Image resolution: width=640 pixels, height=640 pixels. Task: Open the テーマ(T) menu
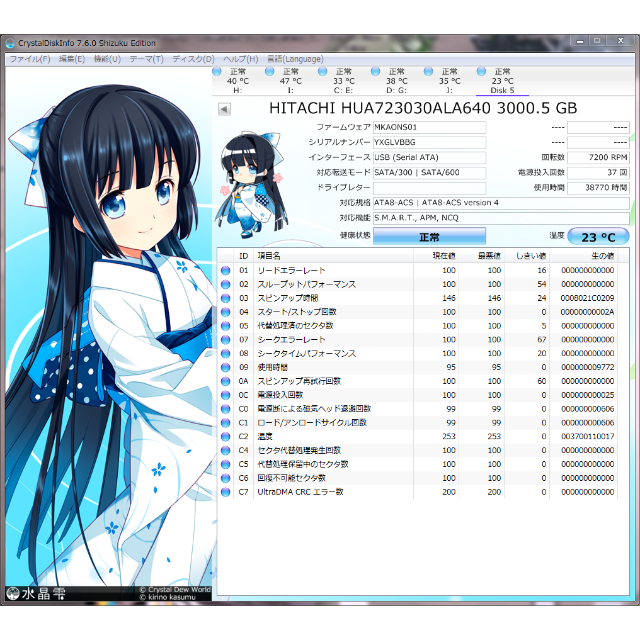pyautogui.click(x=147, y=59)
